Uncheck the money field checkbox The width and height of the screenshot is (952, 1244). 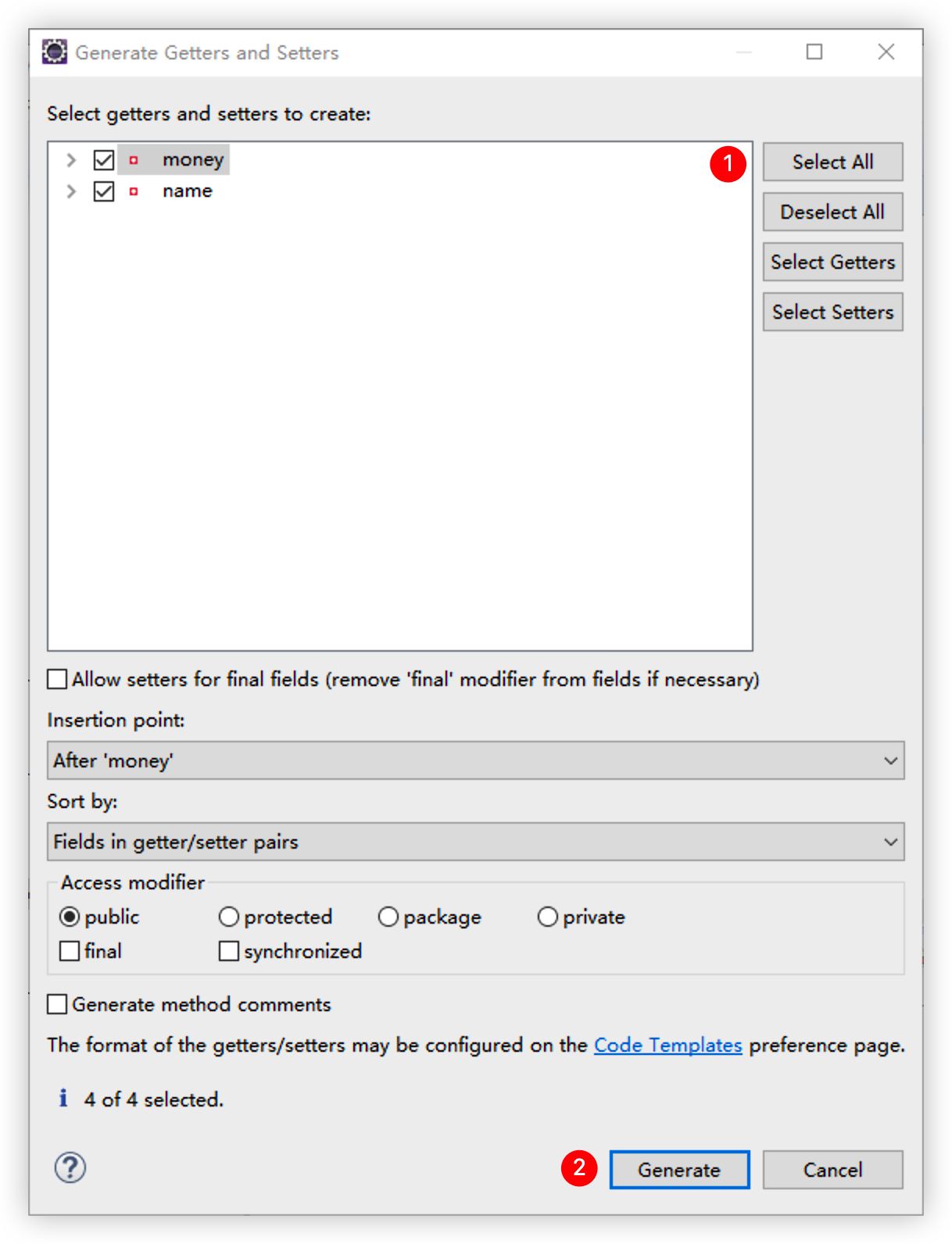click(x=104, y=160)
